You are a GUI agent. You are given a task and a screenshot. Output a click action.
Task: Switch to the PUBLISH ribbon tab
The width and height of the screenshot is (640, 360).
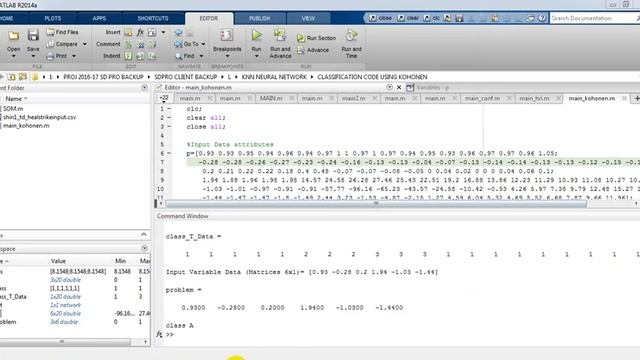(260, 18)
